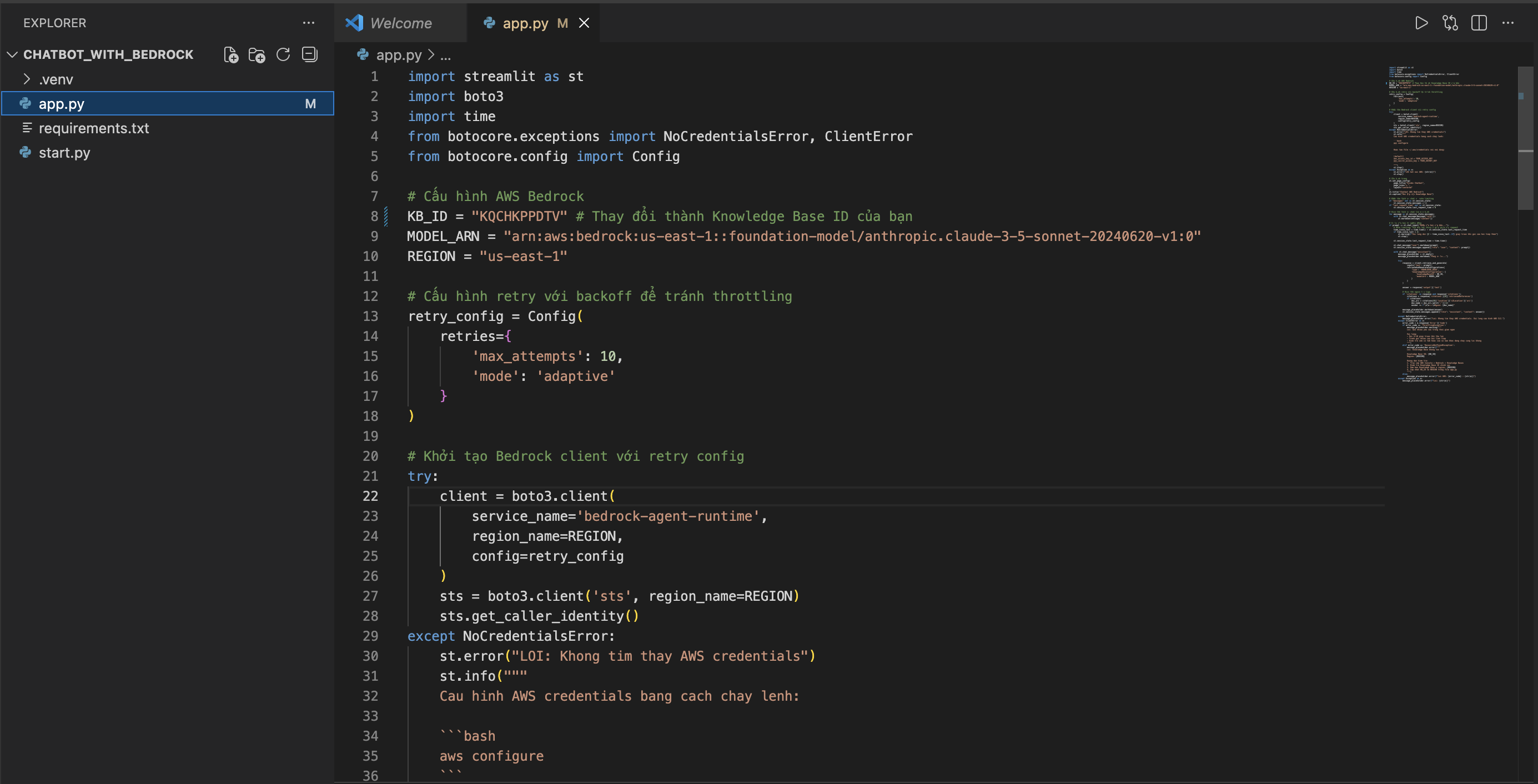Select line 8 indicator in the gutter
This screenshot has height=784, width=1538.
[385, 215]
